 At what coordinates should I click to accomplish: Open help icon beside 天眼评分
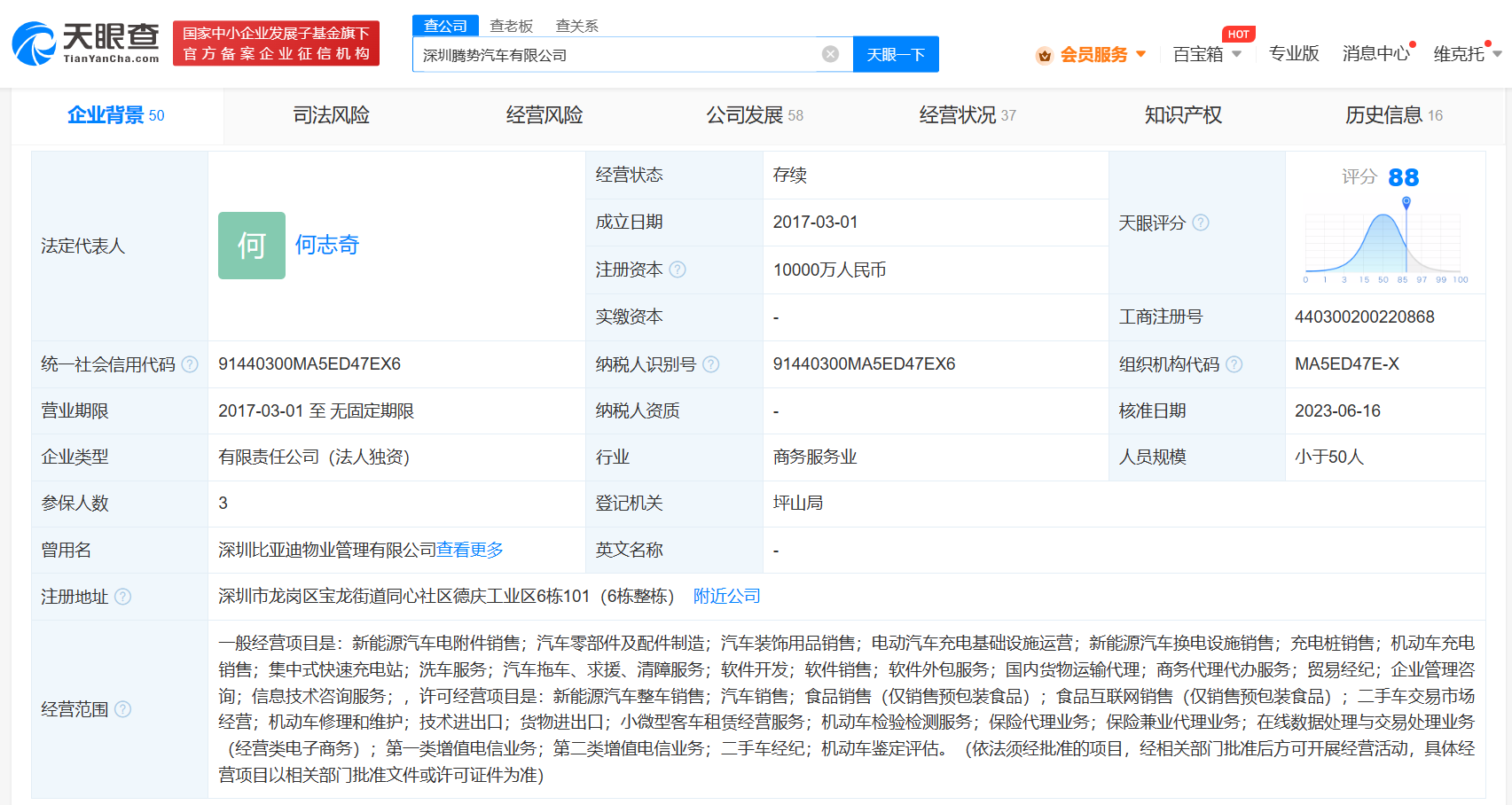click(1201, 223)
